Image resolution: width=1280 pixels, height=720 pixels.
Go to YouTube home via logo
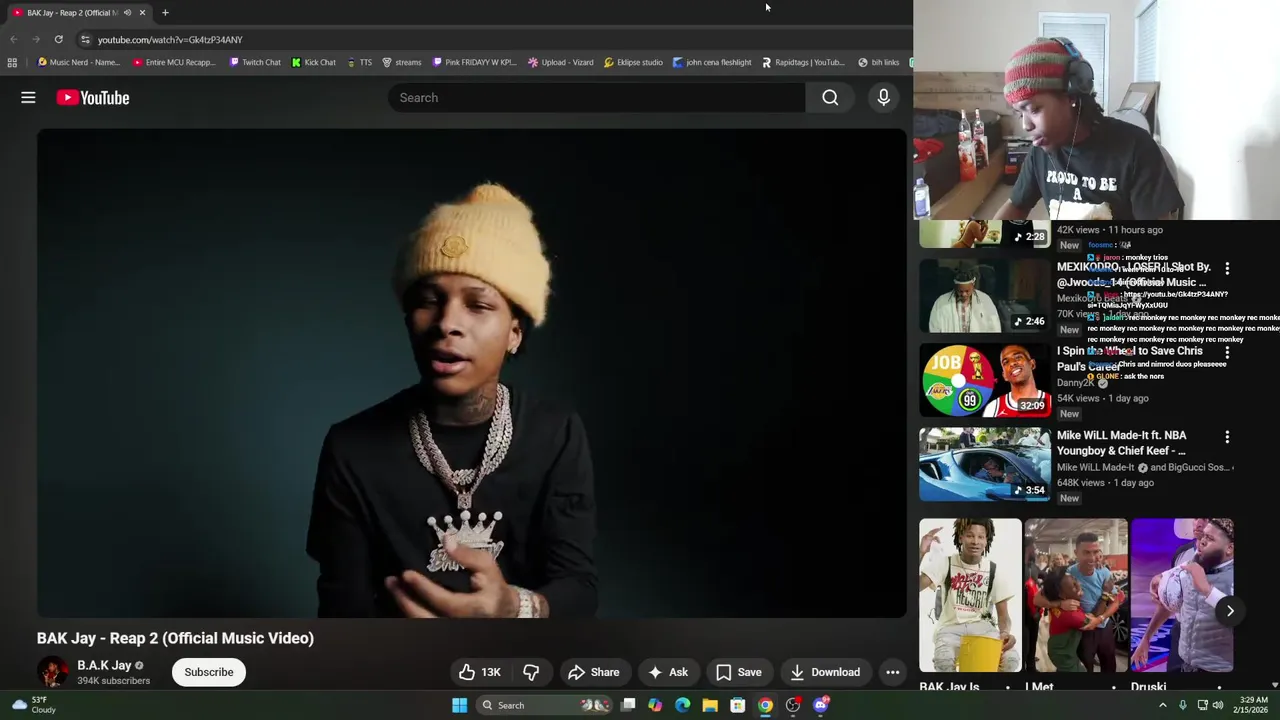(93, 97)
